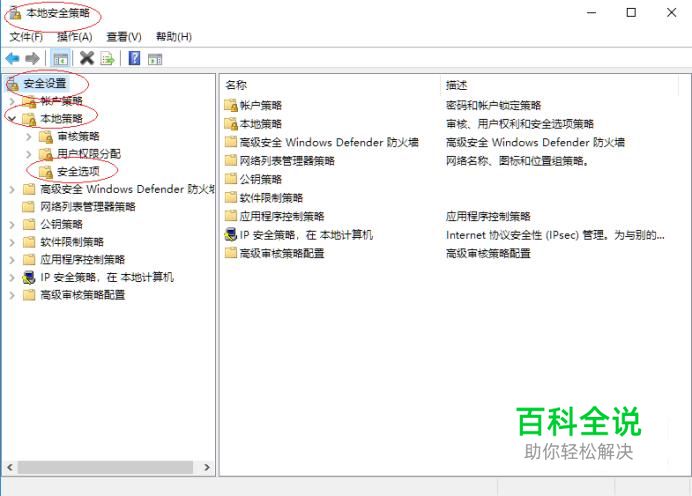Select 安全选项 label in the tree
The width and height of the screenshot is (692, 496).
point(79,172)
